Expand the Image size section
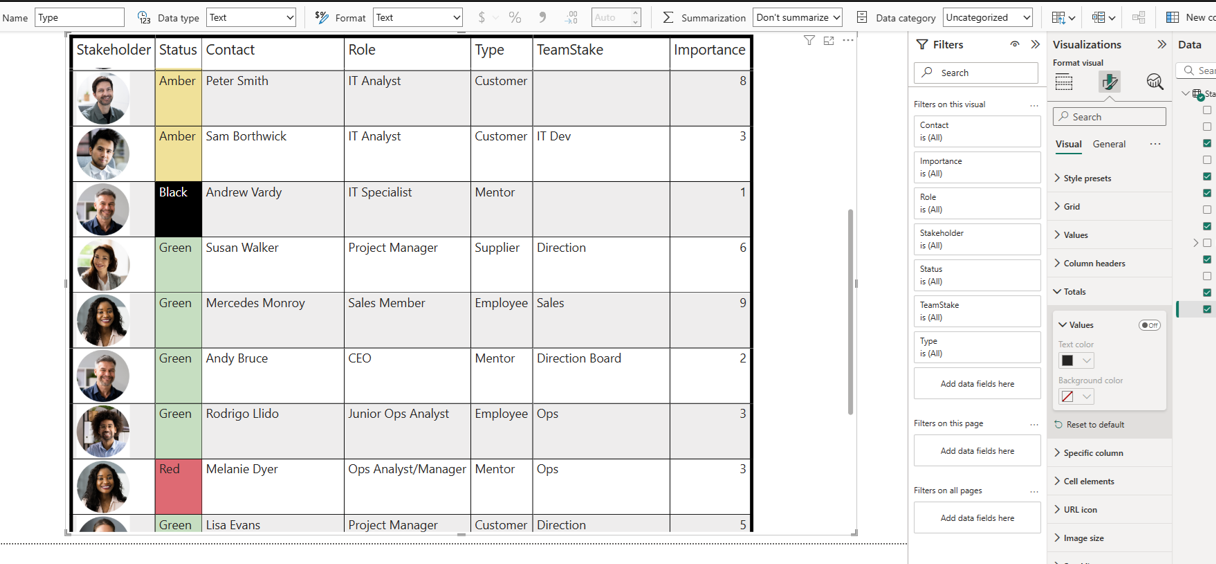Image resolution: width=1216 pixels, height=564 pixels. [x=1110, y=538]
